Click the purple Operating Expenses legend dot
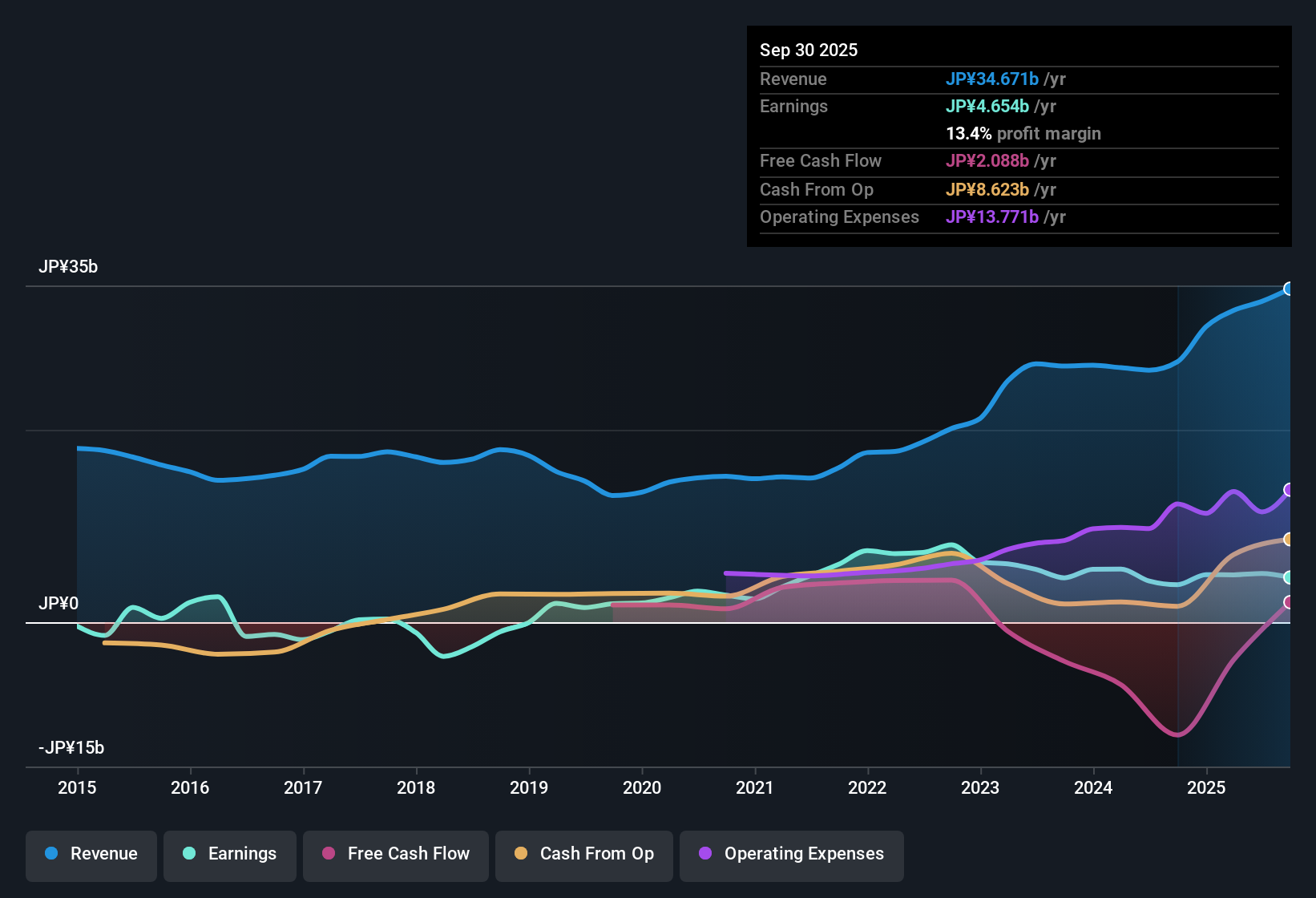Image resolution: width=1316 pixels, height=898 pixels. [704, 854]
